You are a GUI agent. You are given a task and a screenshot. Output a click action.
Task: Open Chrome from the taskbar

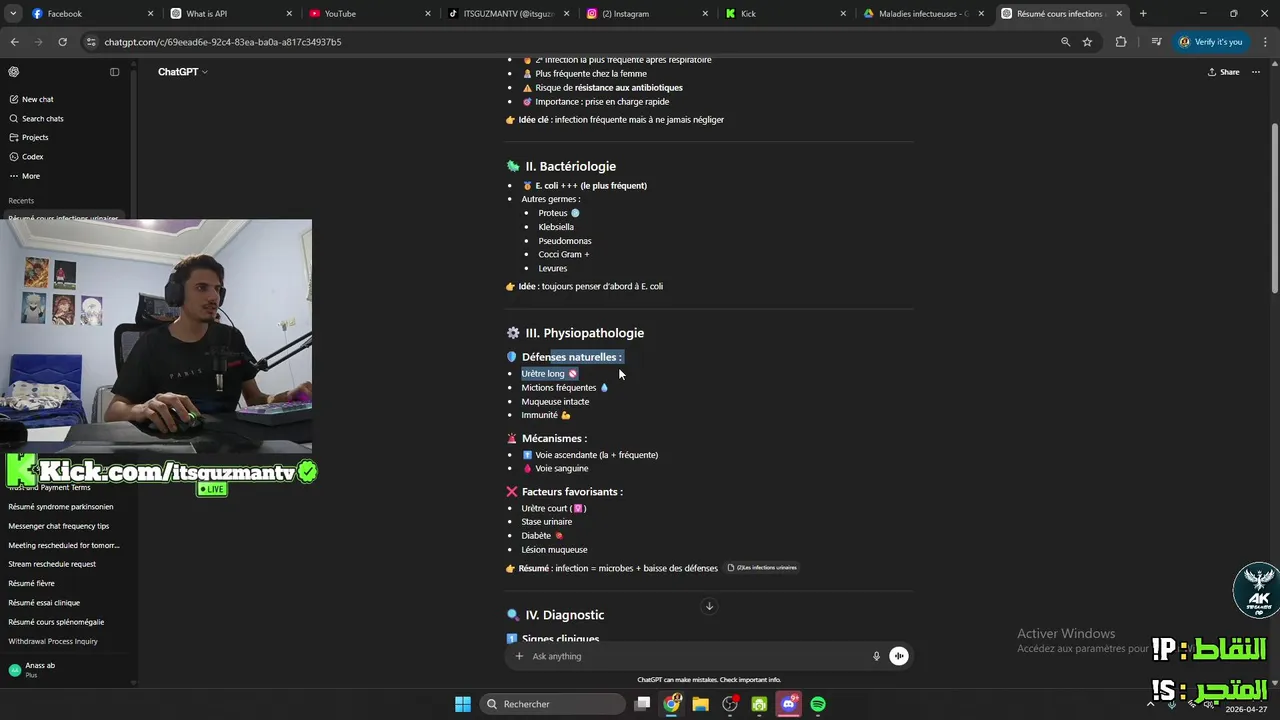pyautogui.click(x=672, y=704)
